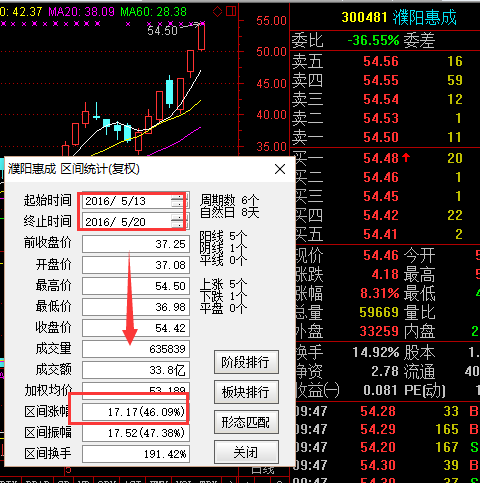Select the 起始时间 date field 2016/5/13
The image size is (480, 483).
point(136,201)
